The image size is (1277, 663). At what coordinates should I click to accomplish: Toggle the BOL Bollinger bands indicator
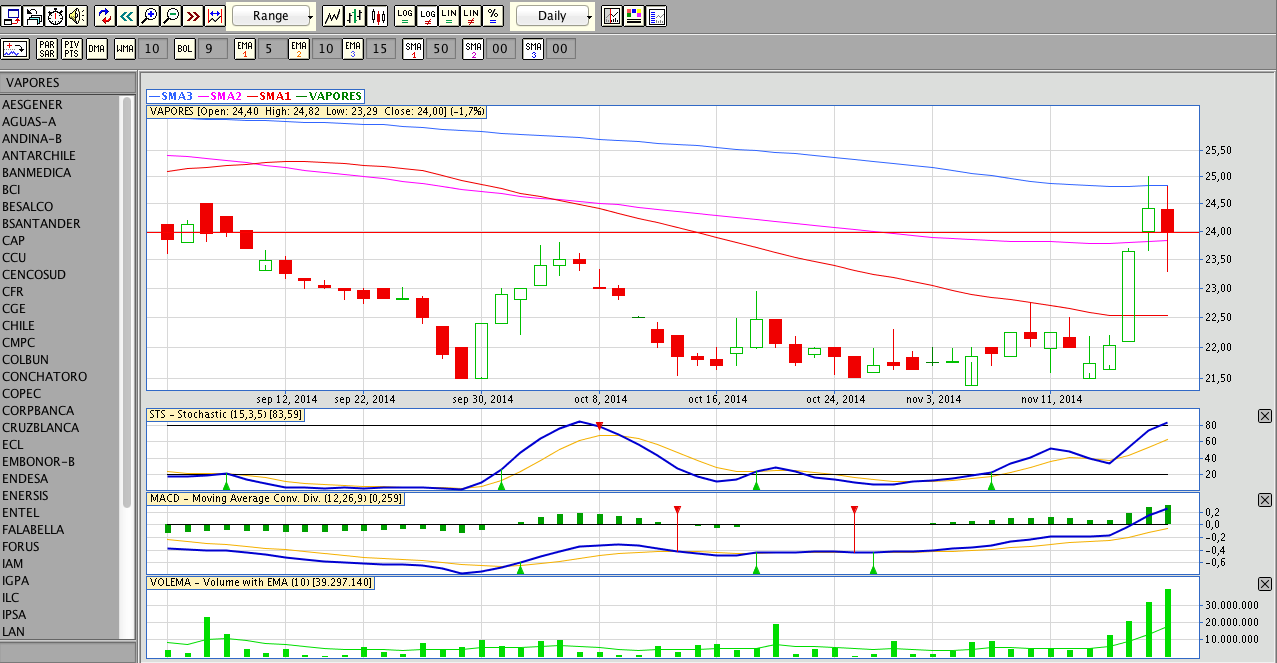pos(184,48)
